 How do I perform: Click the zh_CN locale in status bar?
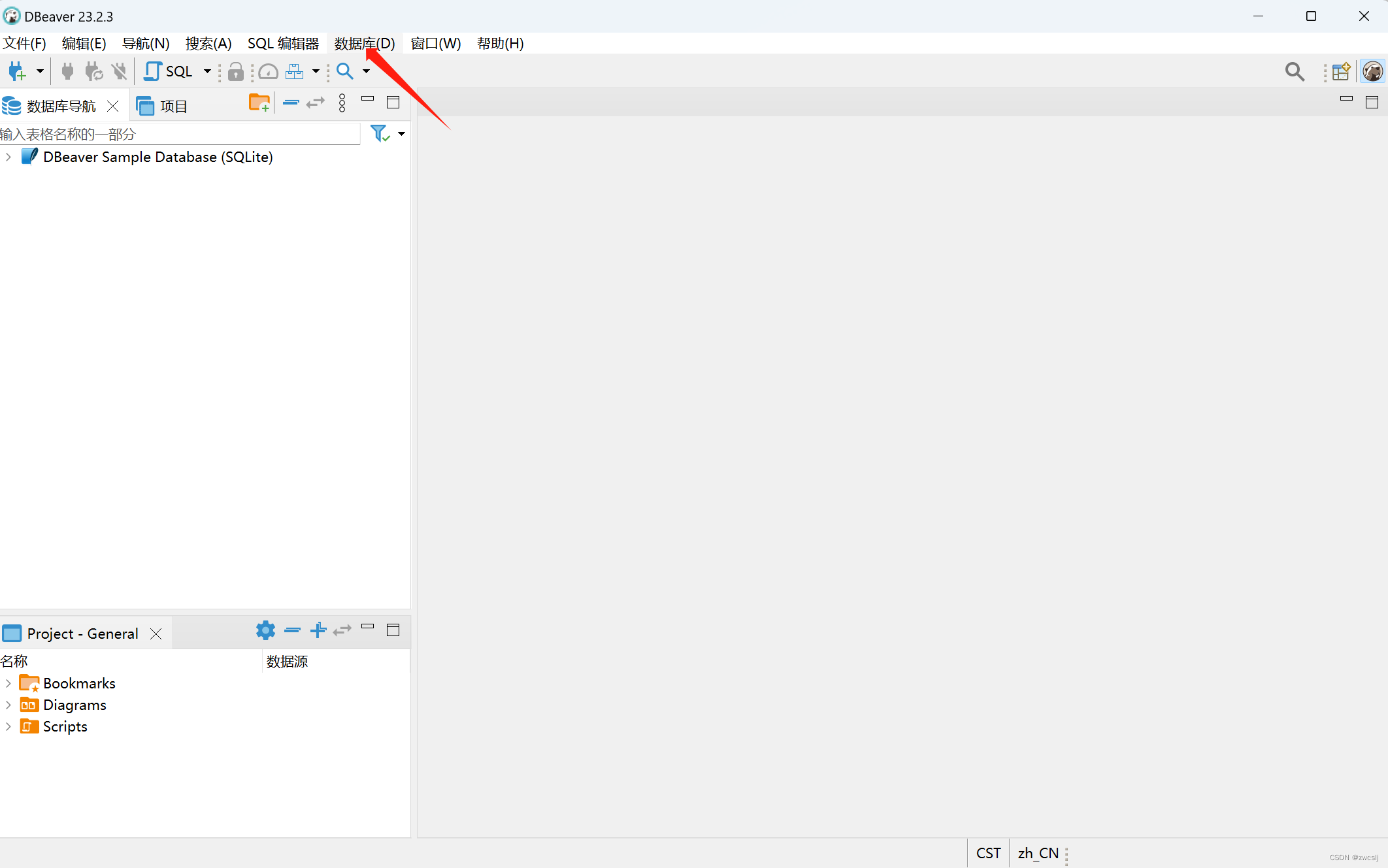click(1038, 853)
